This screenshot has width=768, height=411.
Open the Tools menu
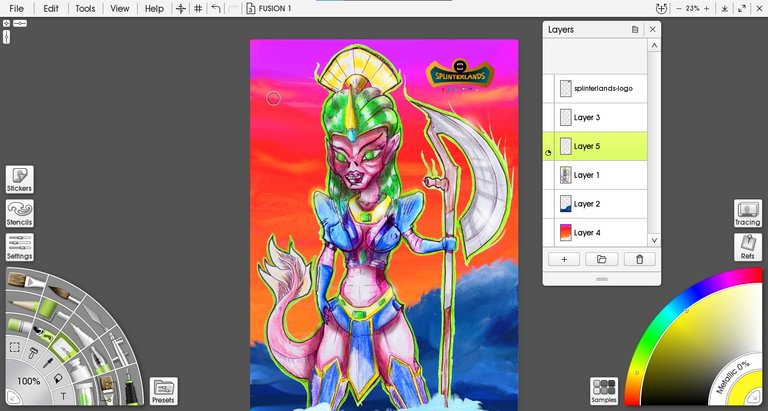85,9
